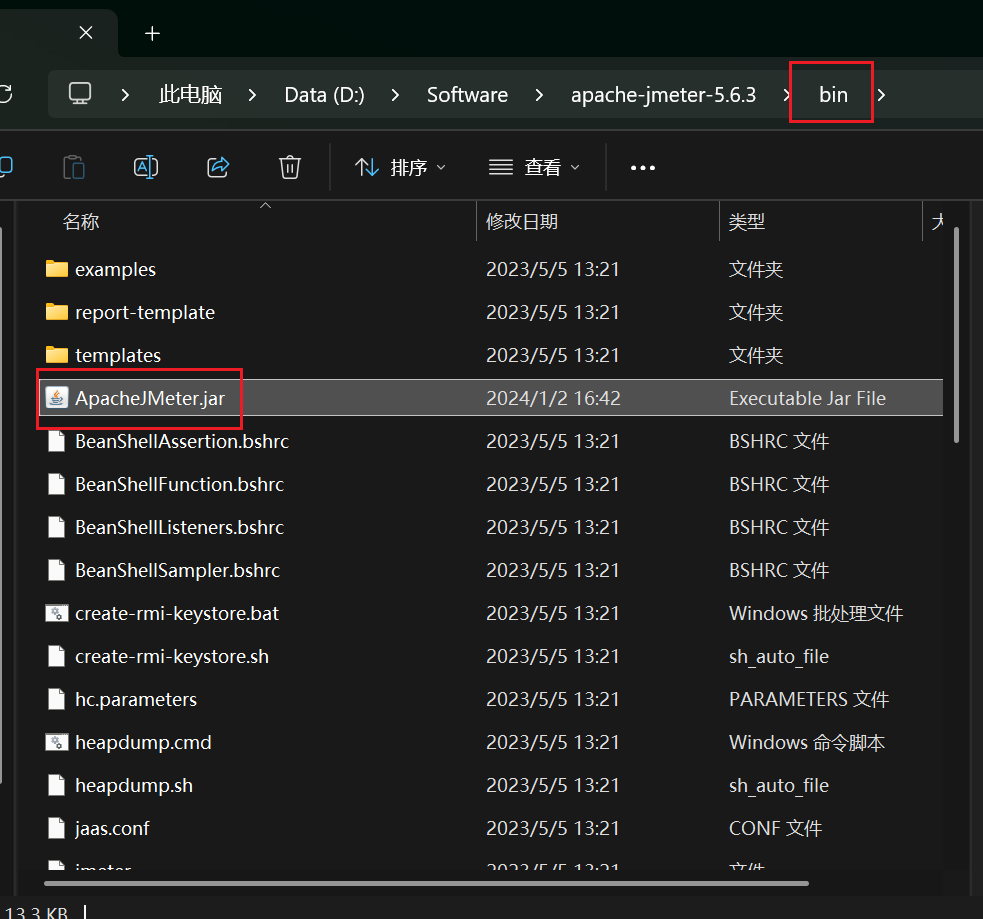Click the horizontal scrollbar of file list
983x919 pixels.
pyautogui.click(x=426, y=883)
